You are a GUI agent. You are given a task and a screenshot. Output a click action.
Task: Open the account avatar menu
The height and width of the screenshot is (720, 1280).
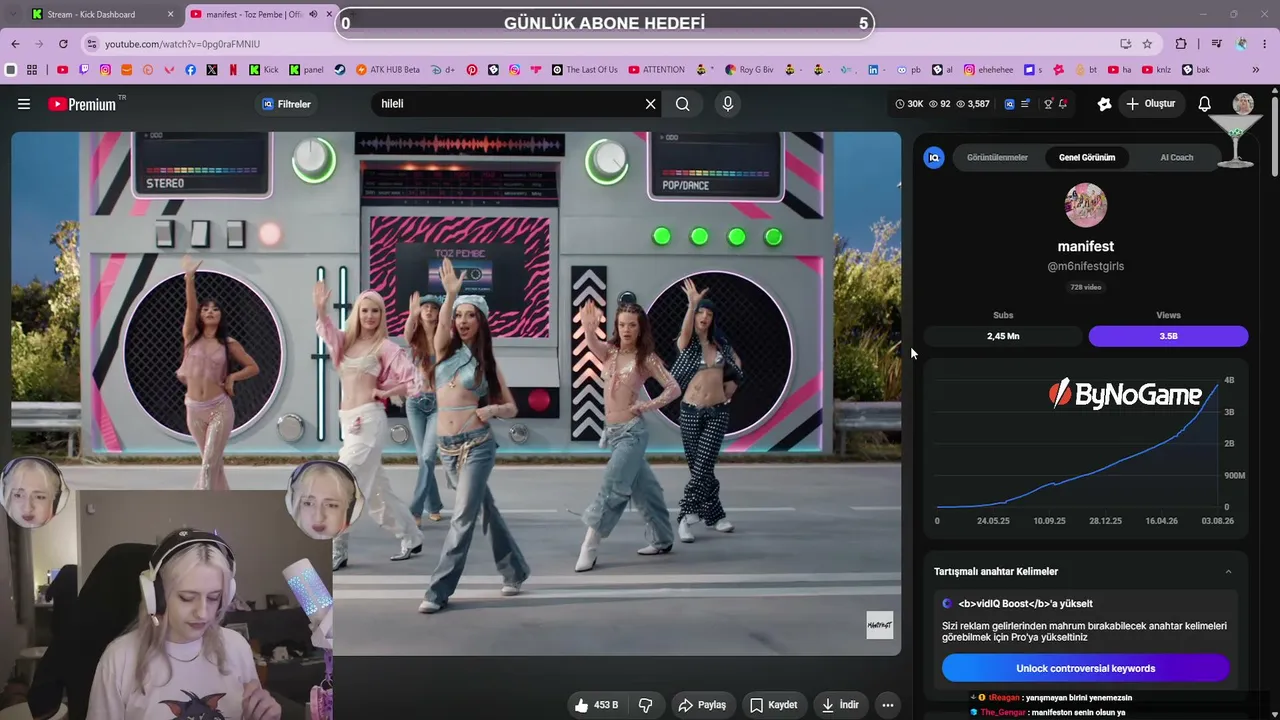1243,104
